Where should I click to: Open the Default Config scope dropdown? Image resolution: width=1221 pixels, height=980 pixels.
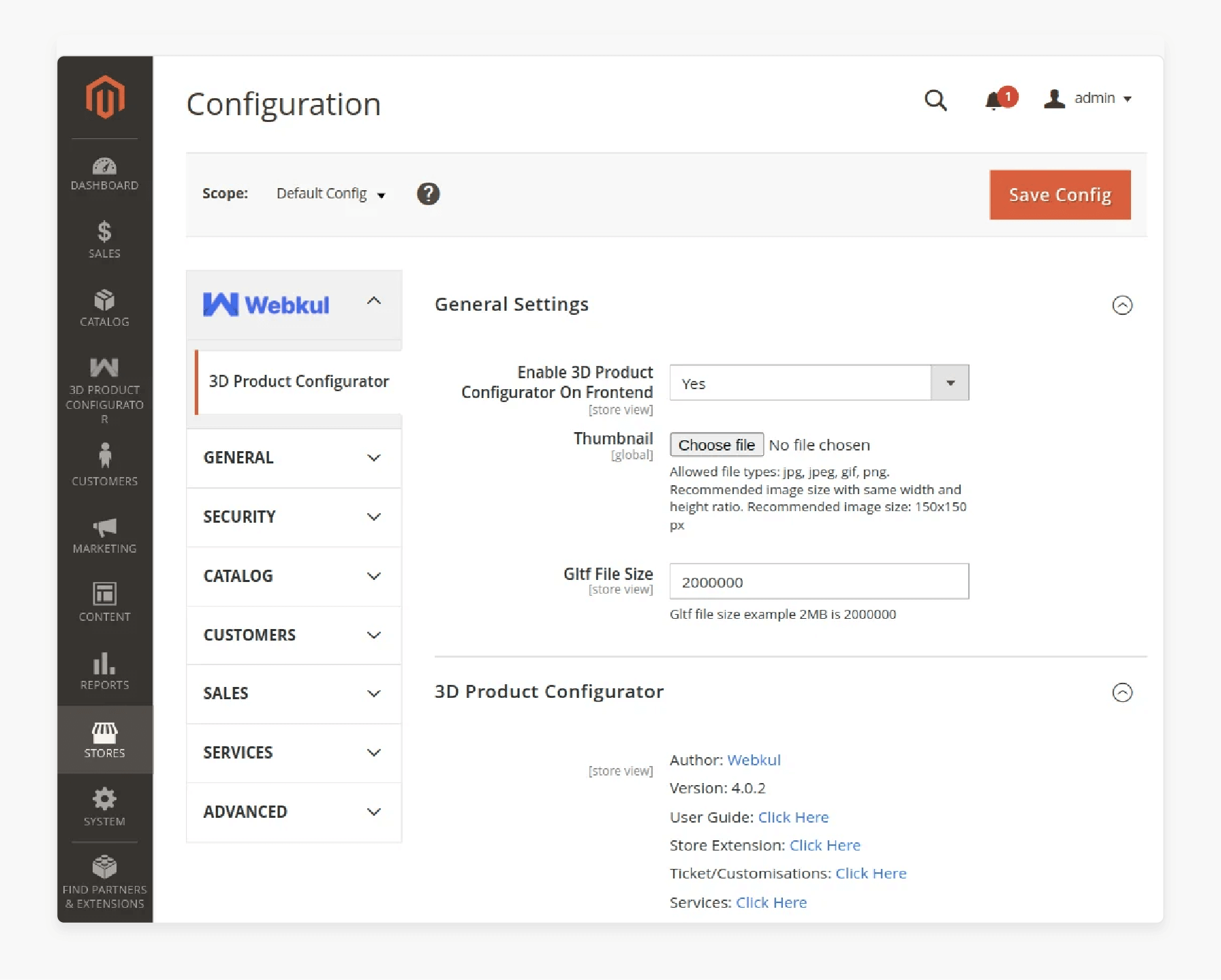(x=331, y=194)
